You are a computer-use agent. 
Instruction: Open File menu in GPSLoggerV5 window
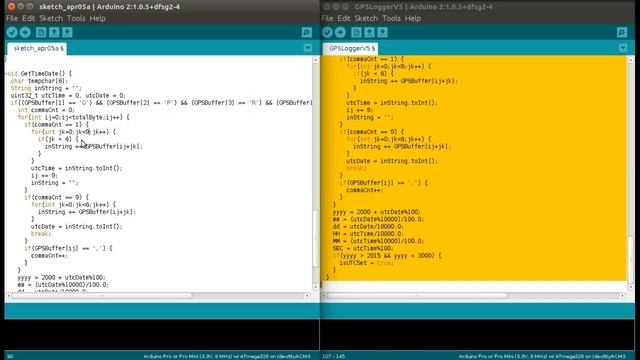pos(327,18)
